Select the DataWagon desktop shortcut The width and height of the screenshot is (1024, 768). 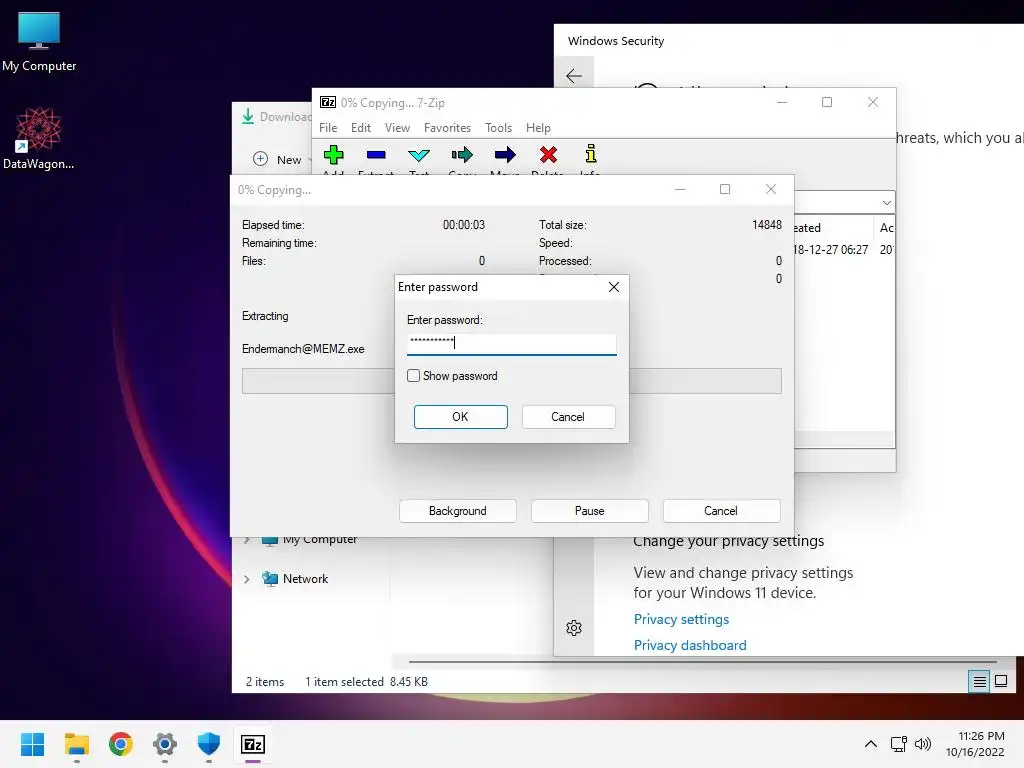(x=39, y=138)
